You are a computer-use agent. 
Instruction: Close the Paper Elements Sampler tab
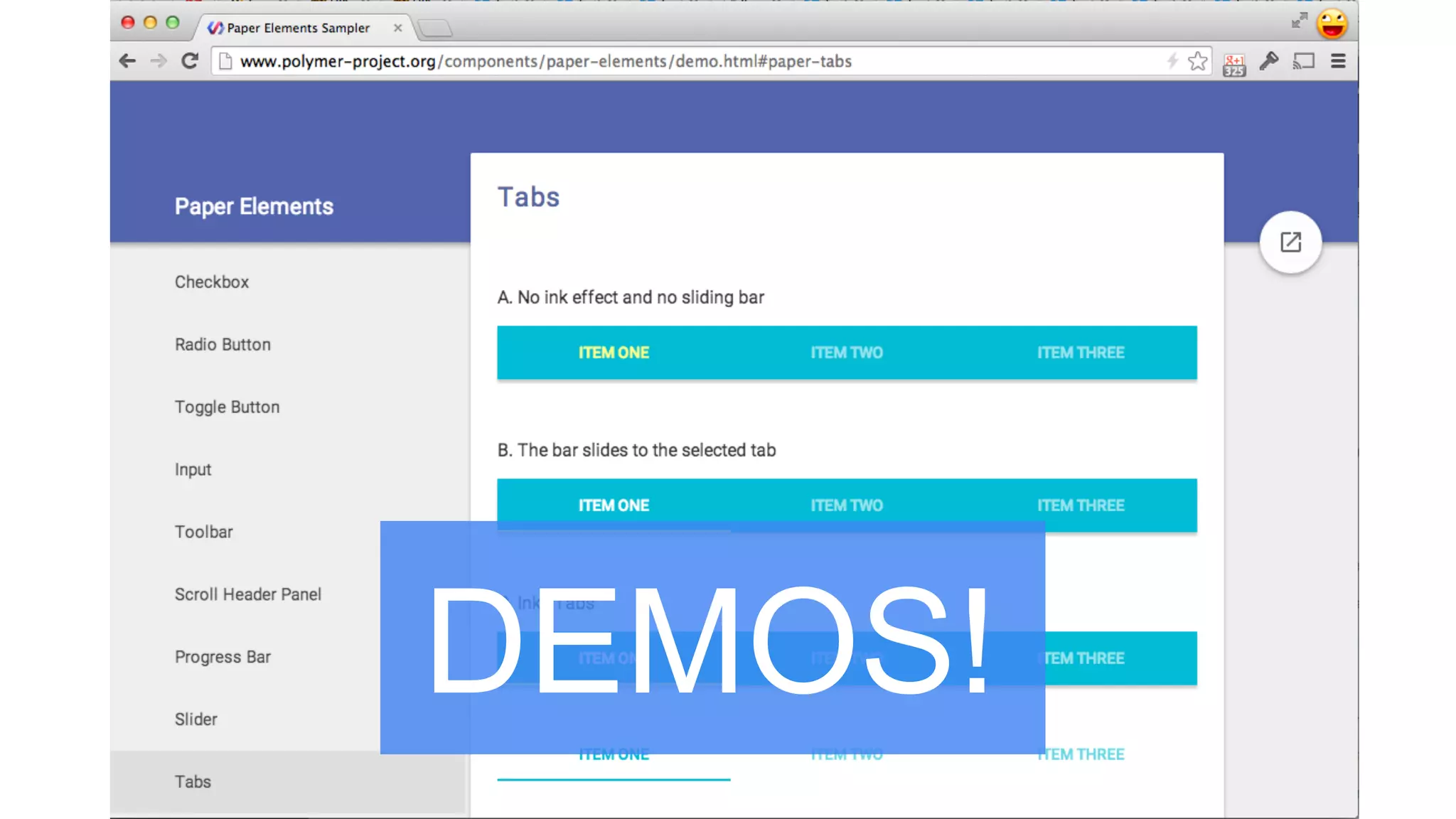[x=398, y=28]
